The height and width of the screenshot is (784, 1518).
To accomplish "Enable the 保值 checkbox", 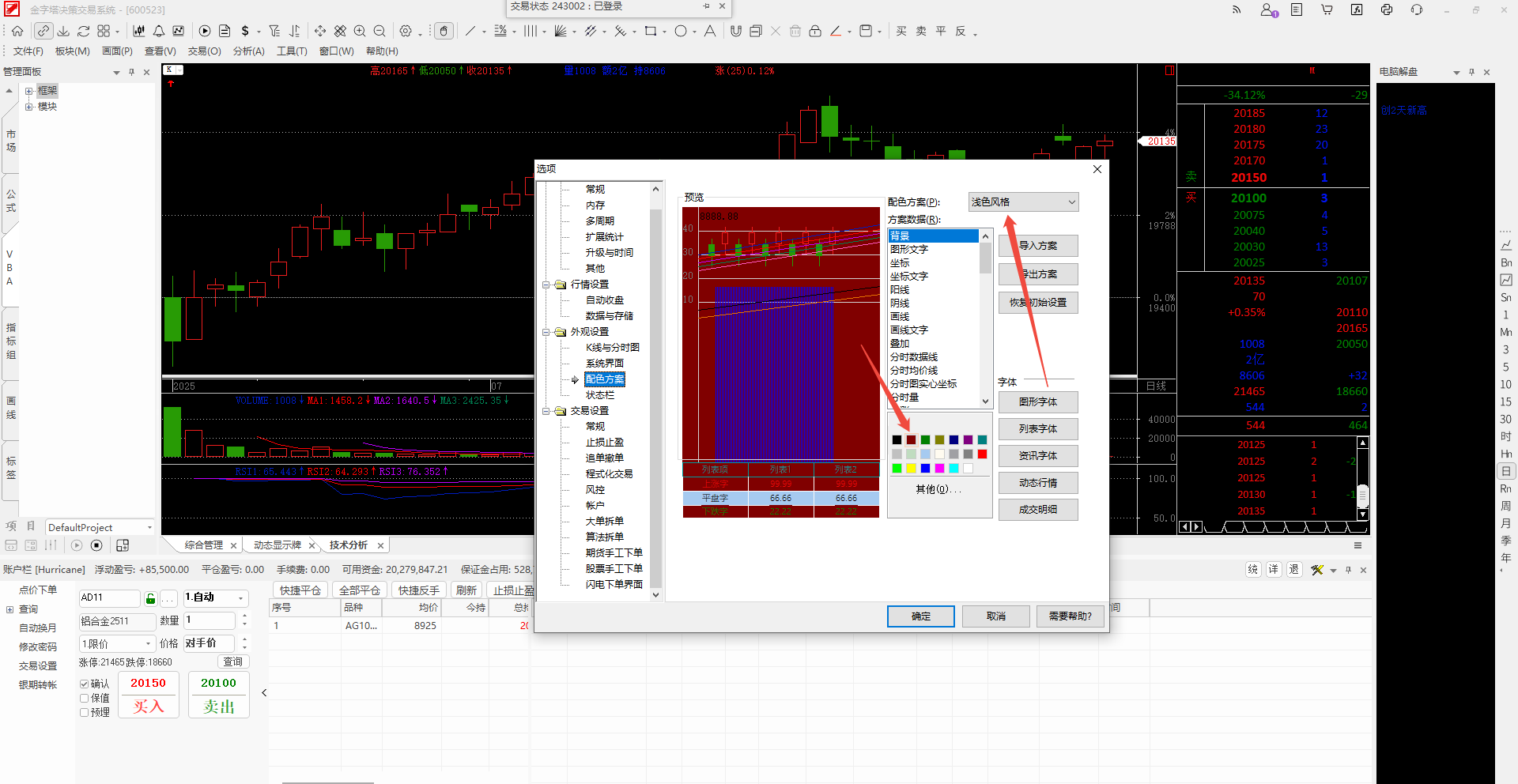I will pyautogui.click(x=84, y=698).
